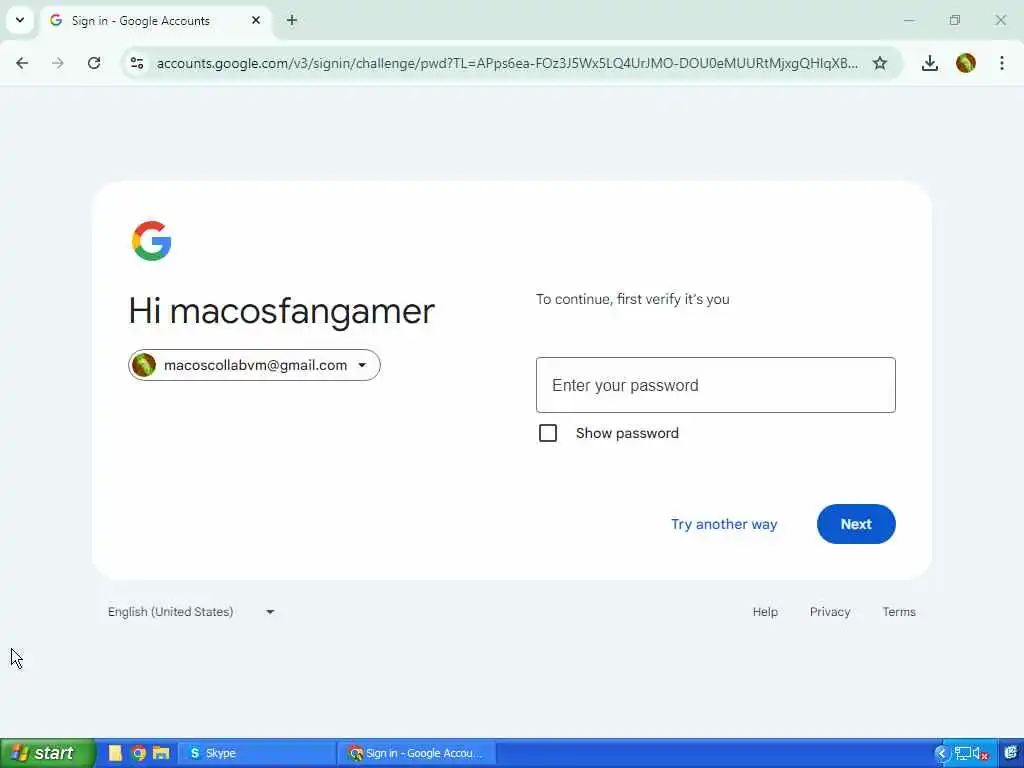Open the Windows start menu
Screen dimensions: 1024x768
pos(46,753)
